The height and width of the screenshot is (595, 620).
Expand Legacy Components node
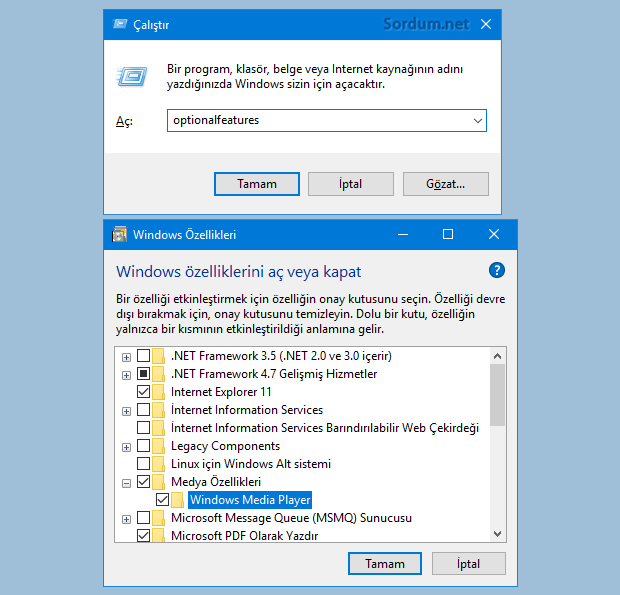pyautogui.click(x=126, y=448)
